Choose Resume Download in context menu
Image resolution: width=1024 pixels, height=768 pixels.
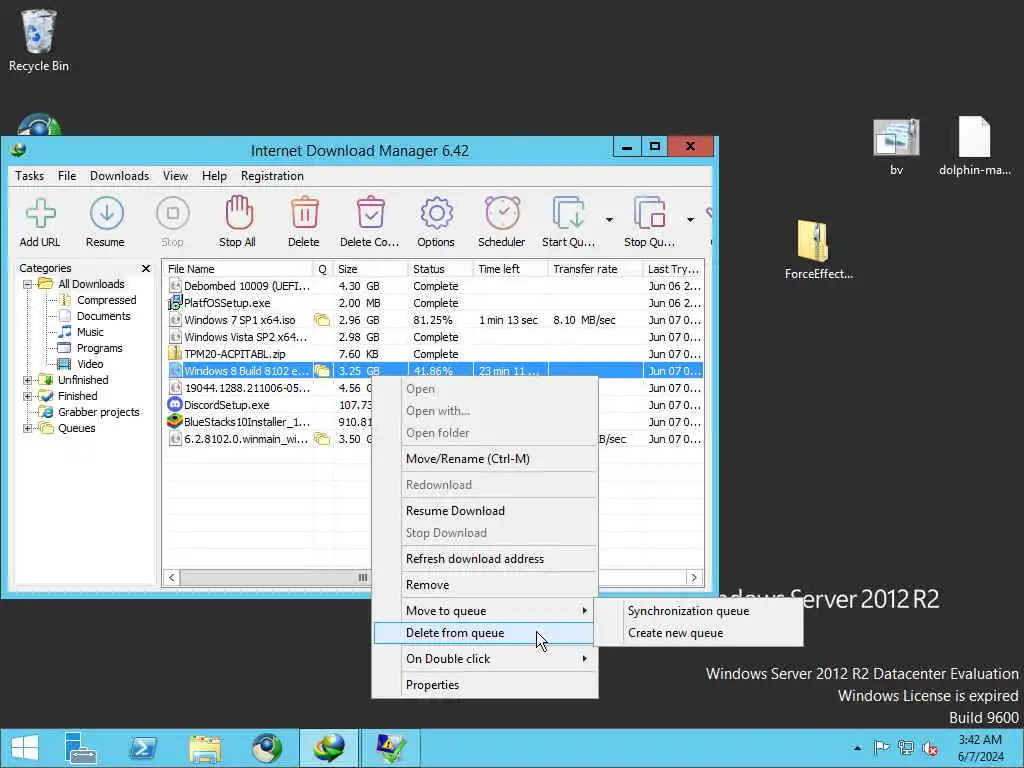pyautogui.click(x=485, y=511)
